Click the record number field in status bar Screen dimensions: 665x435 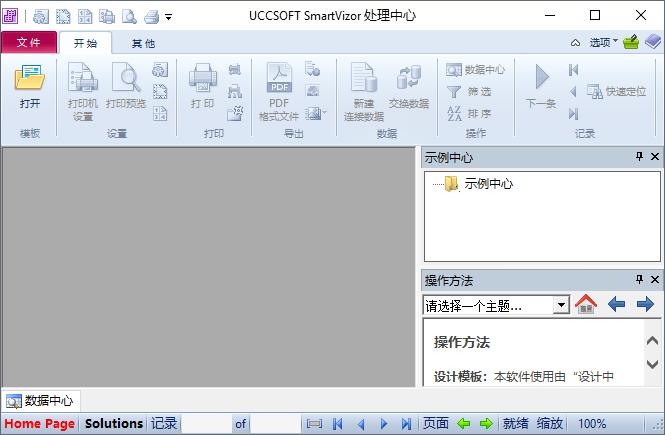[207, 424]
